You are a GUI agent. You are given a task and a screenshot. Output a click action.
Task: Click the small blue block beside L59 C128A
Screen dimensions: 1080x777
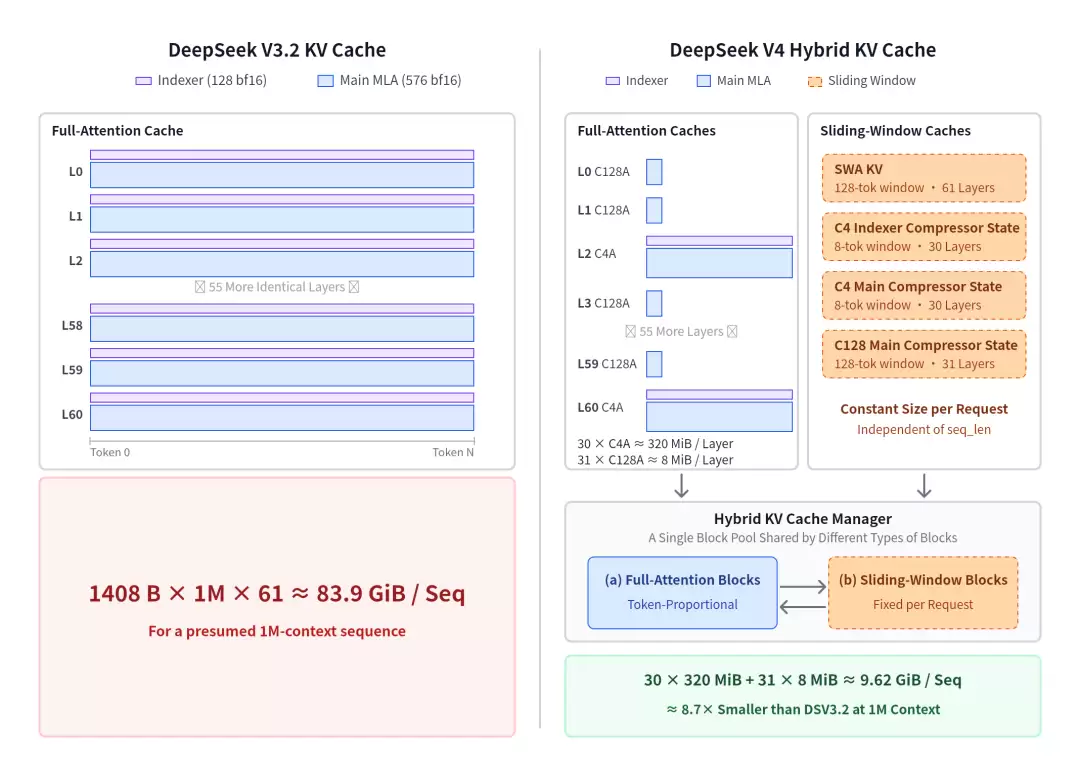[654, 364]
